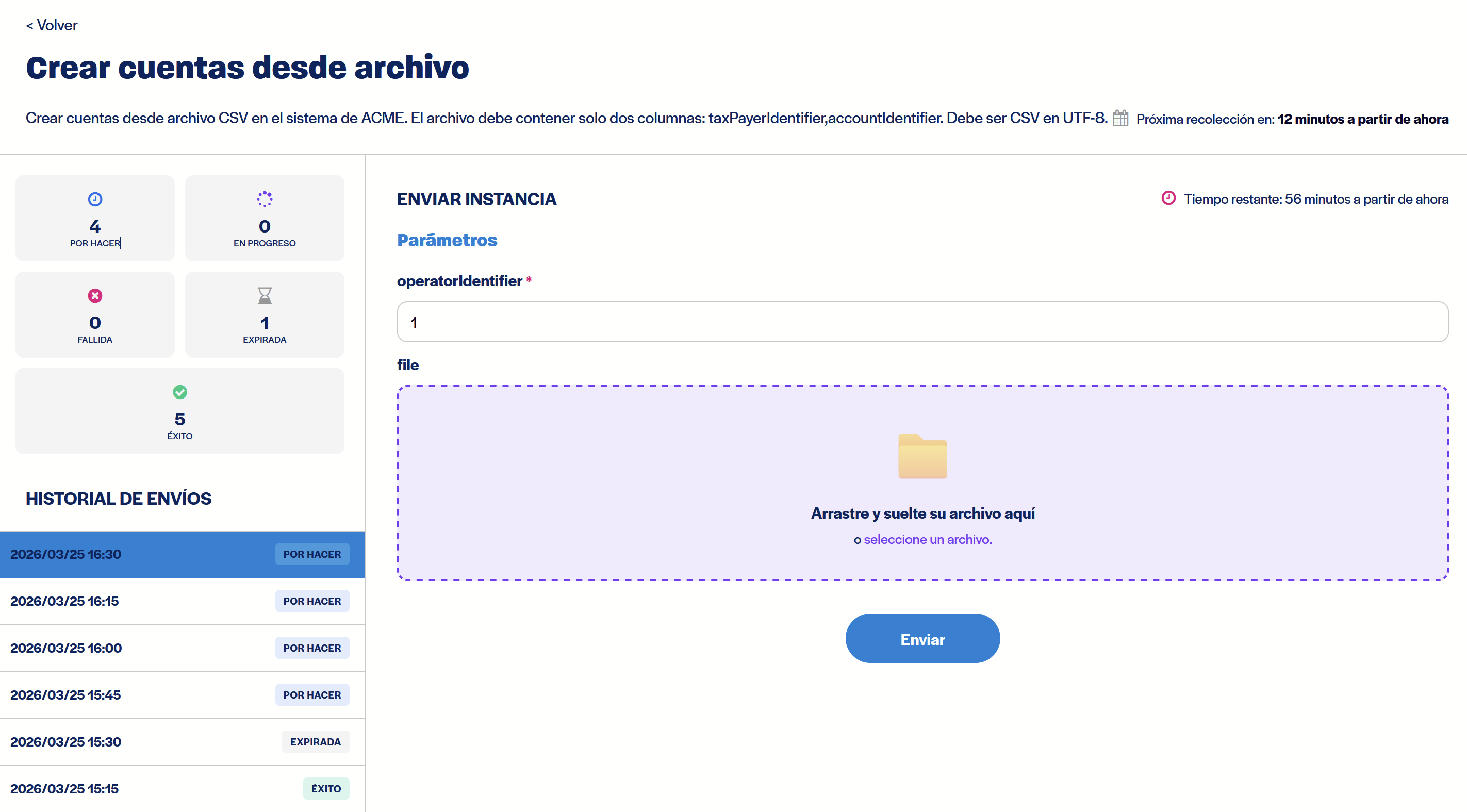Open the seleccione un archivo link

[x=927, y=539]
